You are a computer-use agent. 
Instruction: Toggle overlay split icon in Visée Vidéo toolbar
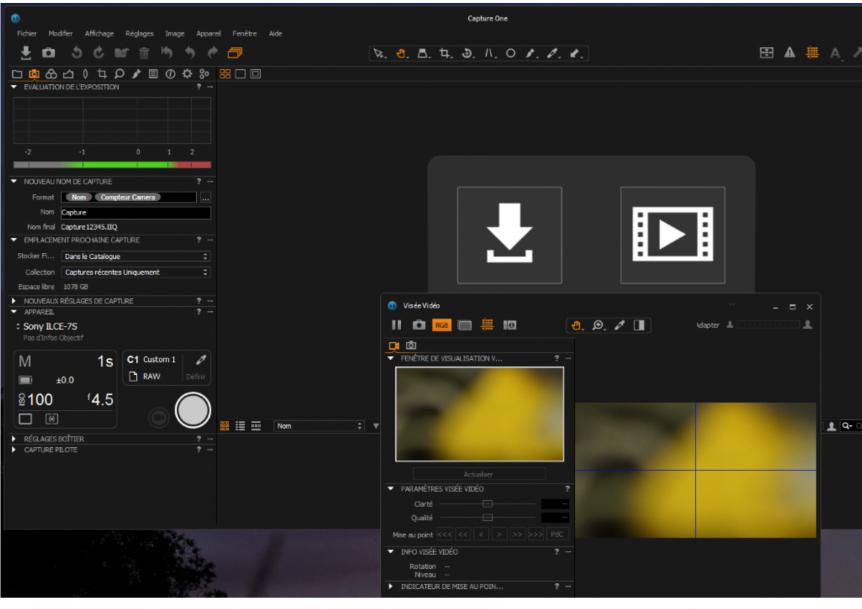[x=639, y=326]
